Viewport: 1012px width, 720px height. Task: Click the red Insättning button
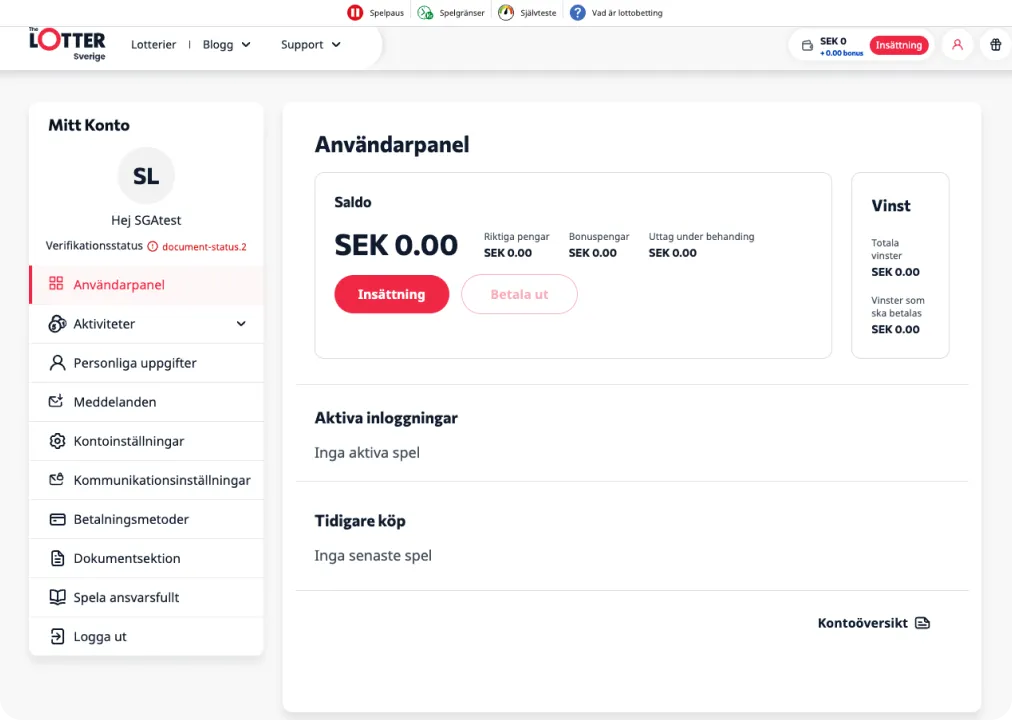coord(391,294)
